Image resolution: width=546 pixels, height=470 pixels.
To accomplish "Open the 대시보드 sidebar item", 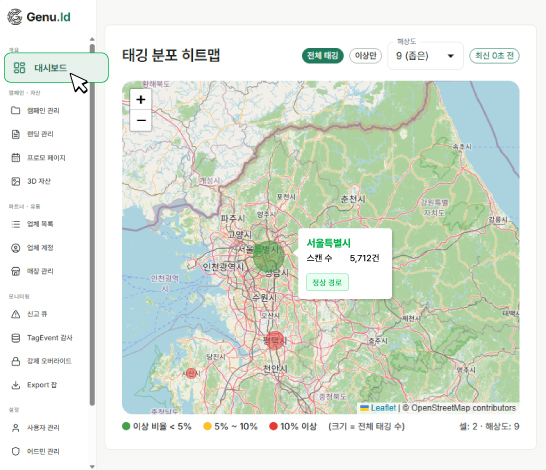I will click(56, 68).
